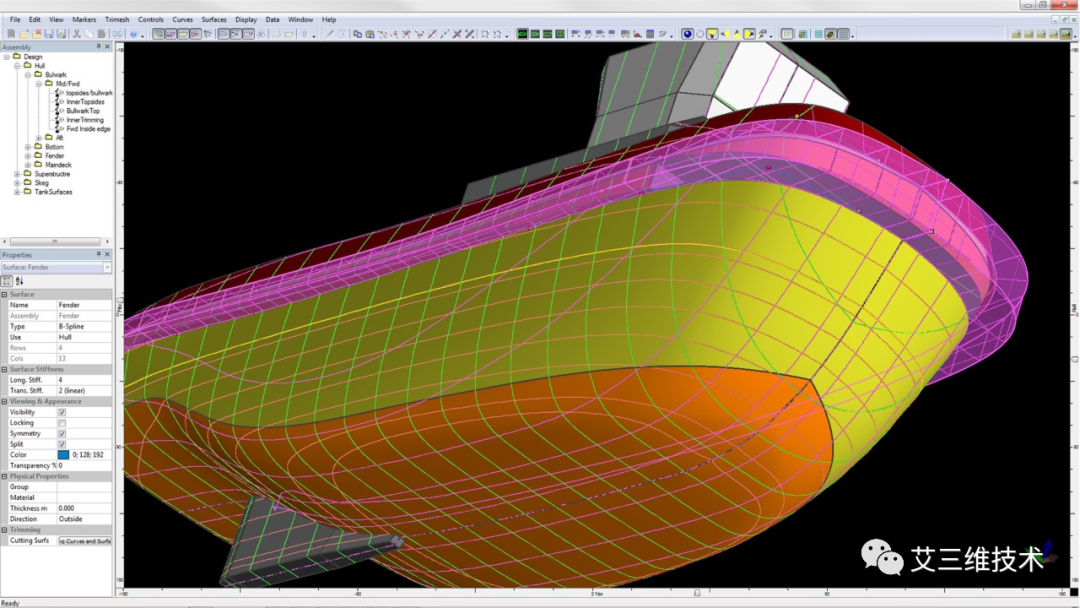
Task: Open the Display menu
Action: [x=246, y=19]
